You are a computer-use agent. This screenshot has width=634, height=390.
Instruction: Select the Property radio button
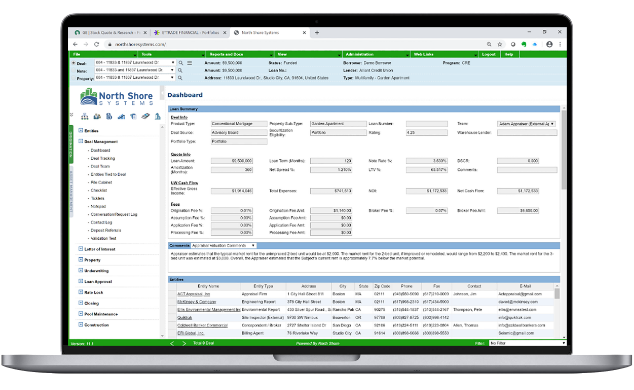click(74, 78)
